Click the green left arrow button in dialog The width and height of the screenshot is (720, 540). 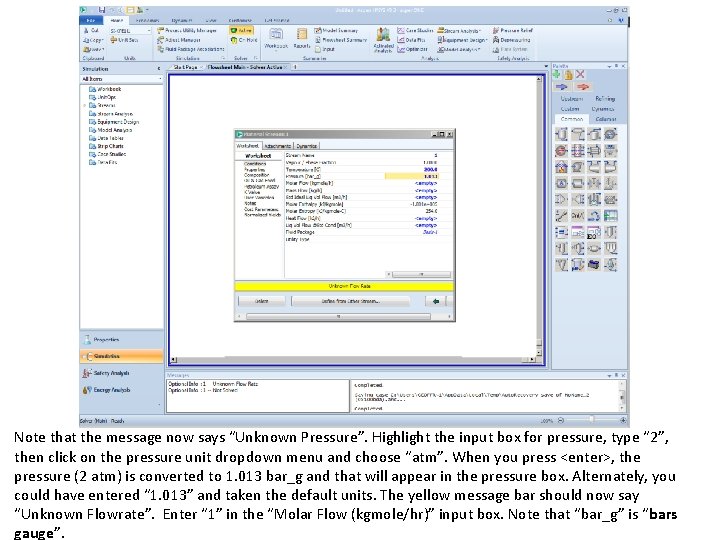(x=435, y=301)
